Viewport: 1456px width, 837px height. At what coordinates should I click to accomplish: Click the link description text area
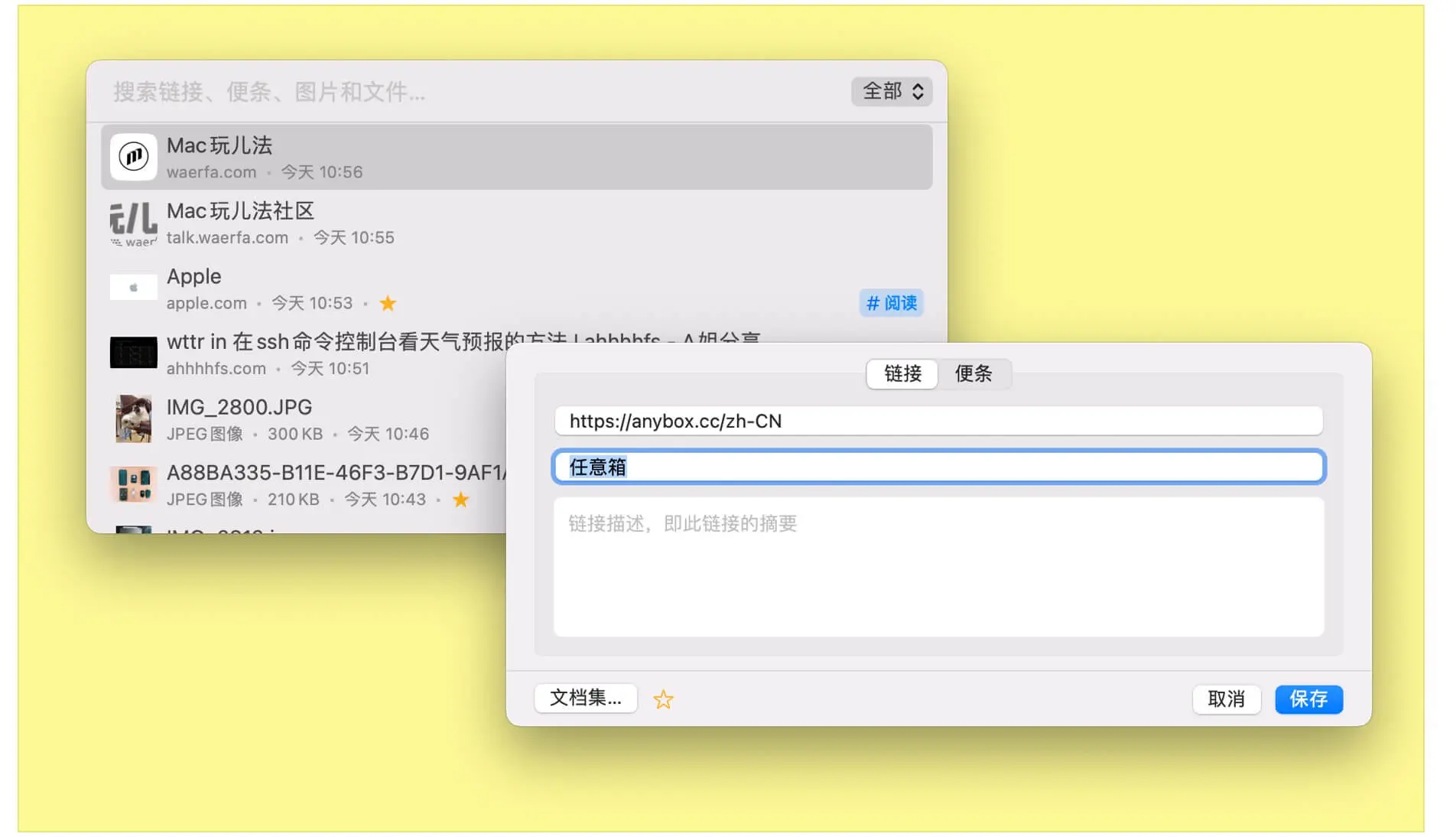(x=938, y=567)
